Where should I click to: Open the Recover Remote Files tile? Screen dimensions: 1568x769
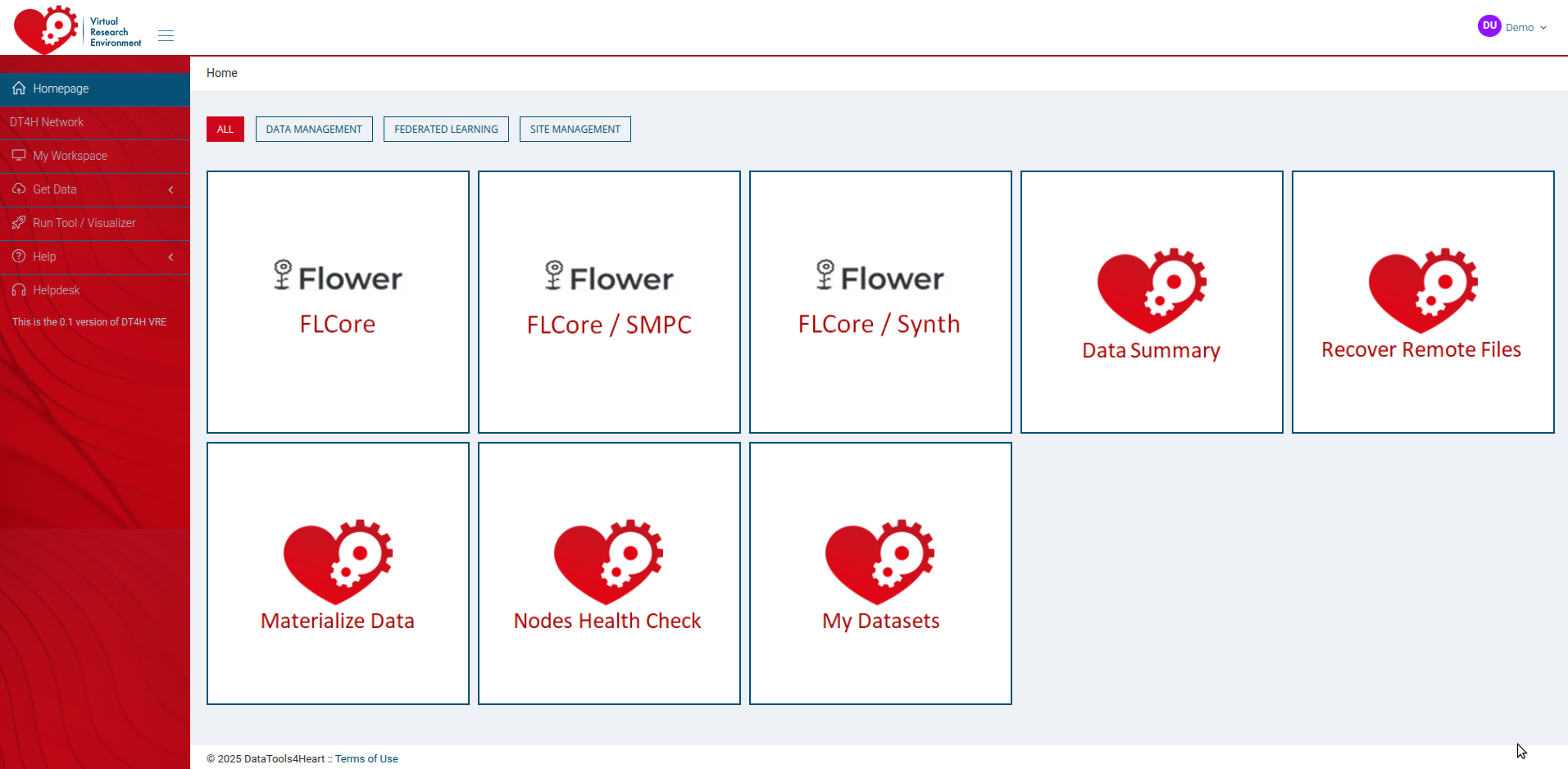pos(1422,302)
